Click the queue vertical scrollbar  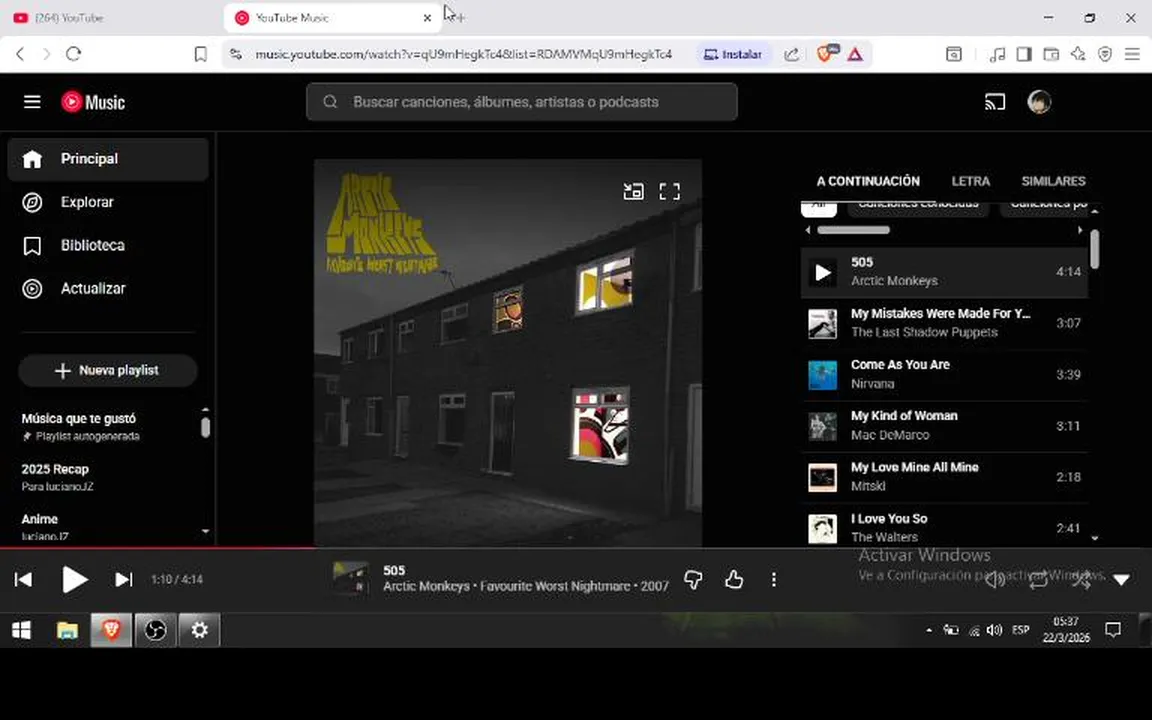pyautogui.click(x=1095, y=250)
